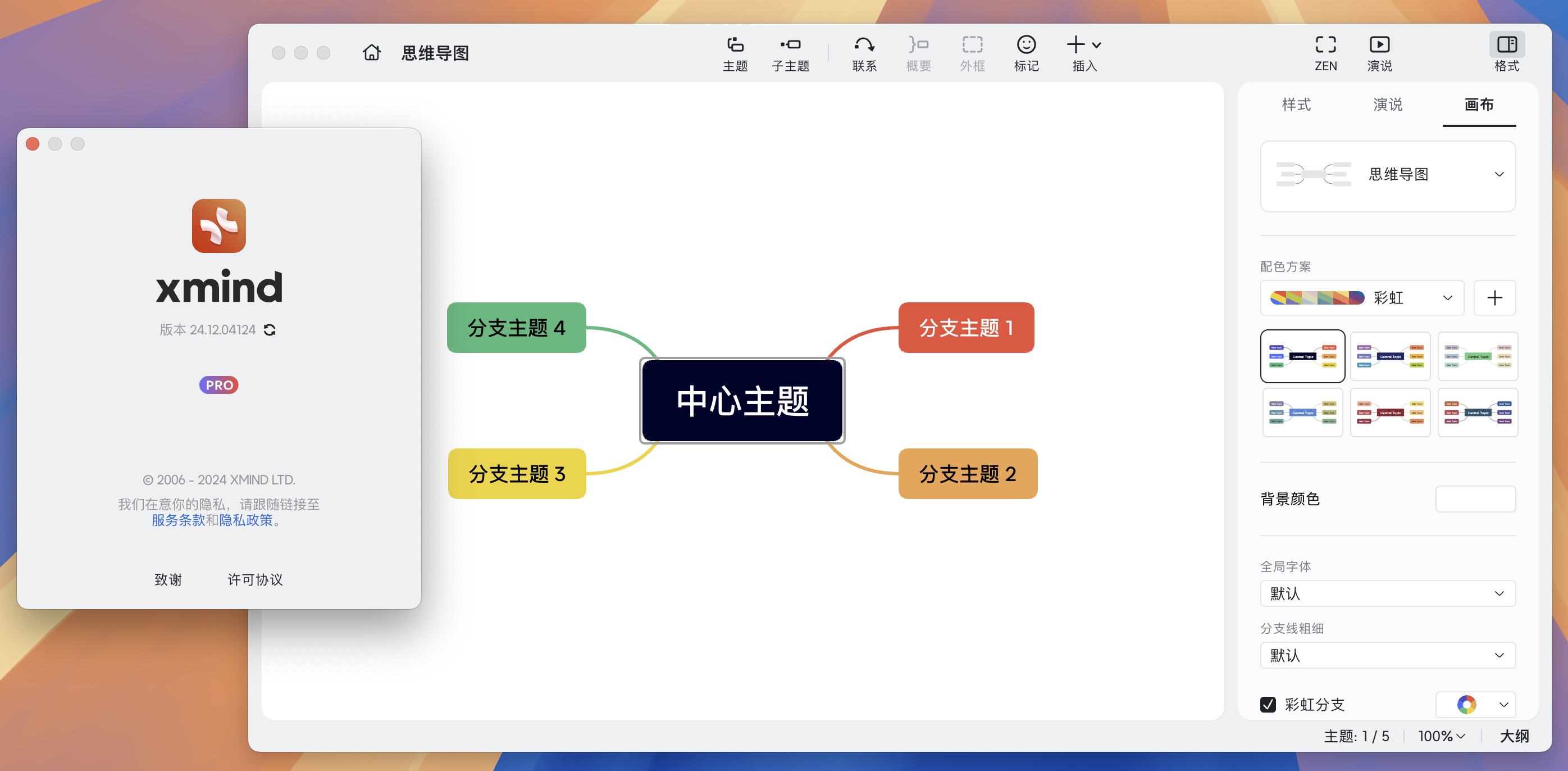Open the 全局字体 font dropdown

pos(1387,593)
